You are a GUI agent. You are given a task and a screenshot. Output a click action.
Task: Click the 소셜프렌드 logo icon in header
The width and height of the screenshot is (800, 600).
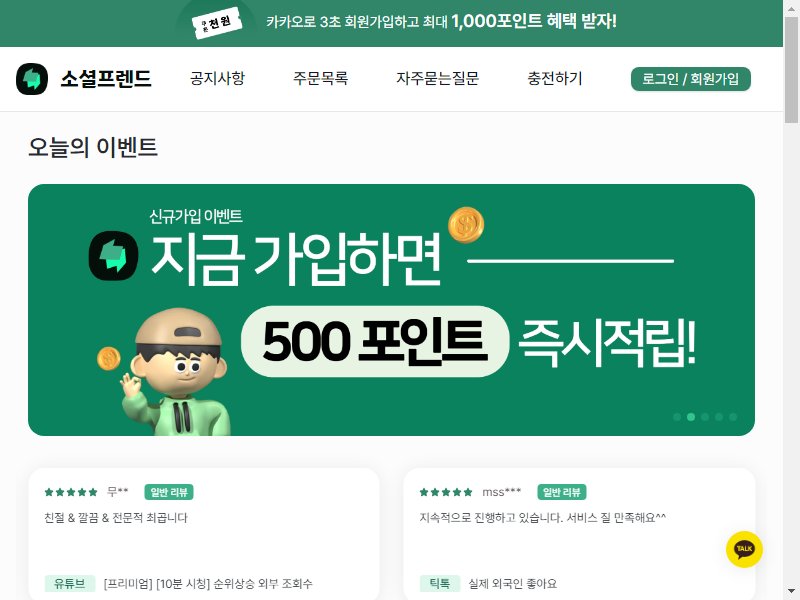[x=32, y=79]
